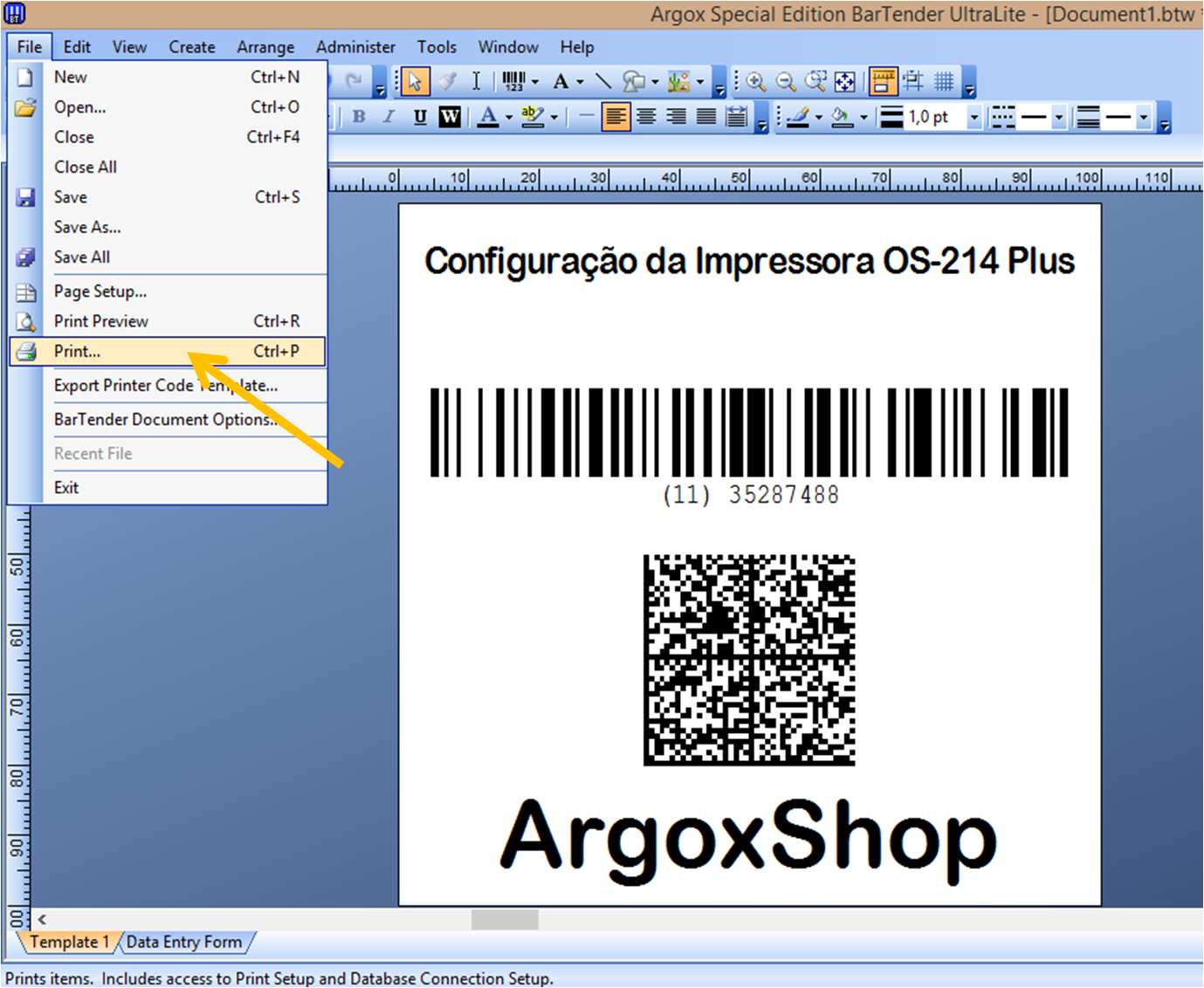The height and width of the screenshot is (988, 1204).
Task: Switch to the Template 1 tab
Action: [x=70, y=943]
